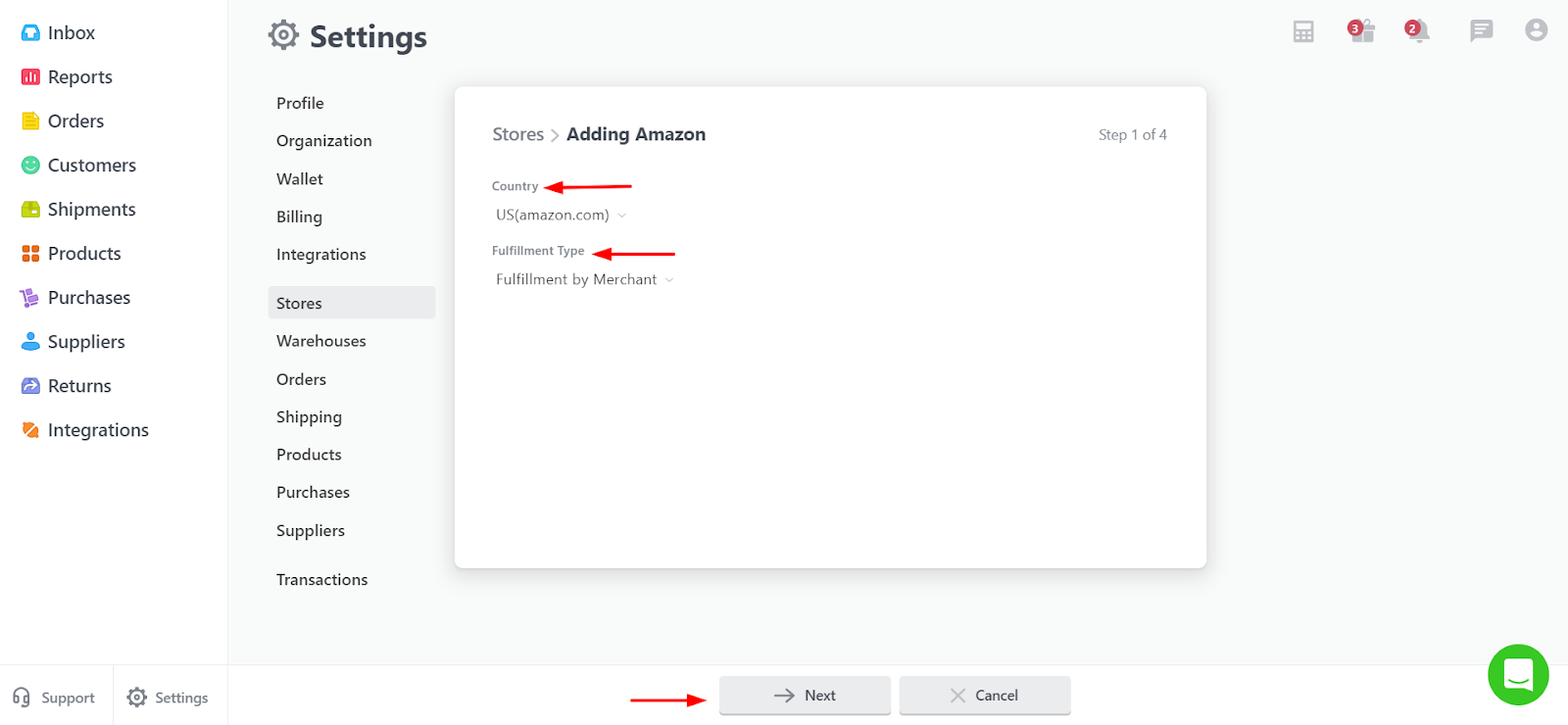Click the Next button
This screenshot has height=725, width=1568.
pyautogui.click(x=805, y=696)
